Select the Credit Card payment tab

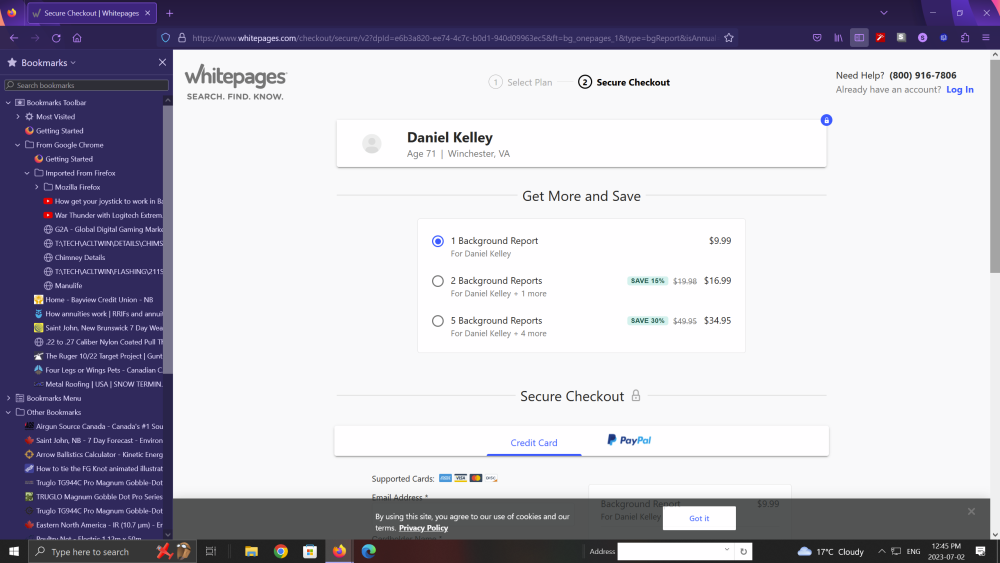coord(534,442)
